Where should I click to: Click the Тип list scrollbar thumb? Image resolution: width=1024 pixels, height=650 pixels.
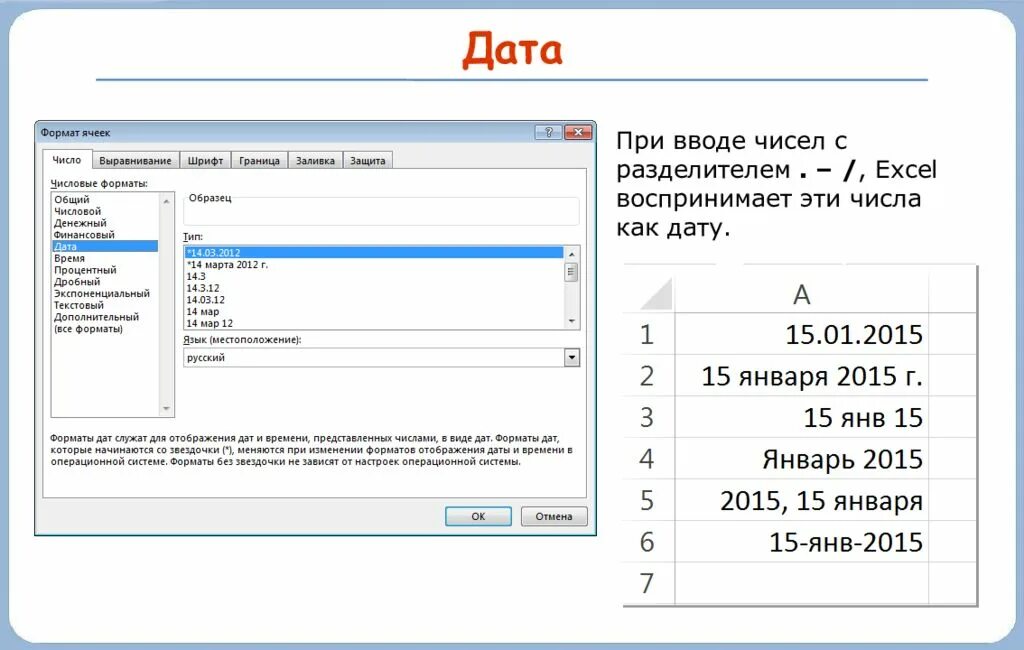click(x=571, y=272)
